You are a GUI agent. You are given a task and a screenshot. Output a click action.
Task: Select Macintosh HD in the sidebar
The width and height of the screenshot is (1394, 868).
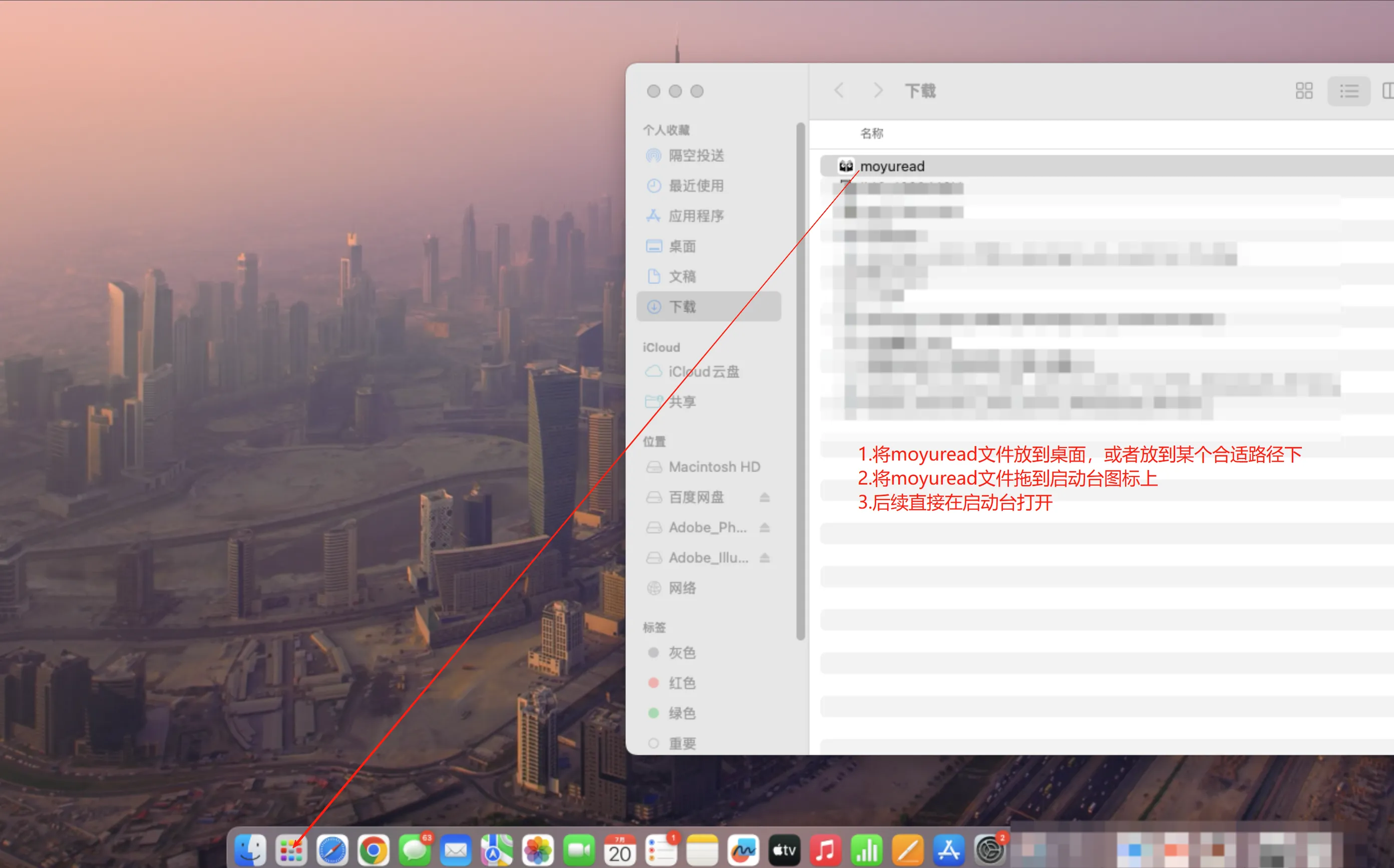pos(714,467)
